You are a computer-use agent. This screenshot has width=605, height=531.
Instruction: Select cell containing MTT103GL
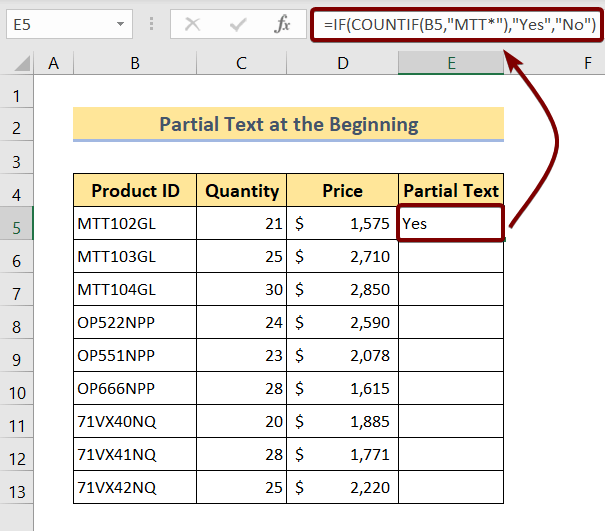134,257
